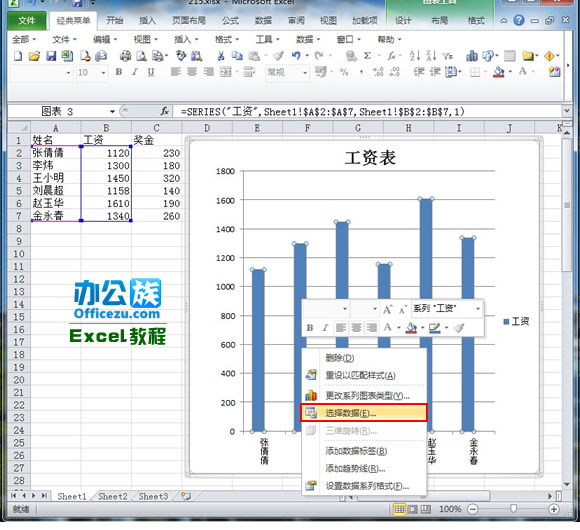Click the Increase decimal icon
580x530 pixels.
(x=378, y=72)
